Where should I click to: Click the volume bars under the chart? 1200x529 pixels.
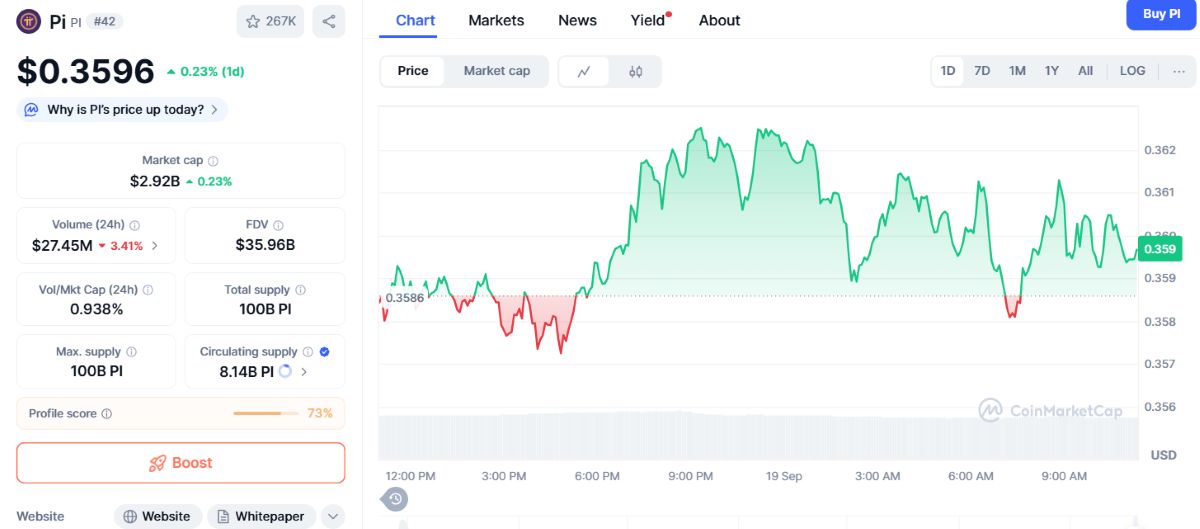[758, 436]
